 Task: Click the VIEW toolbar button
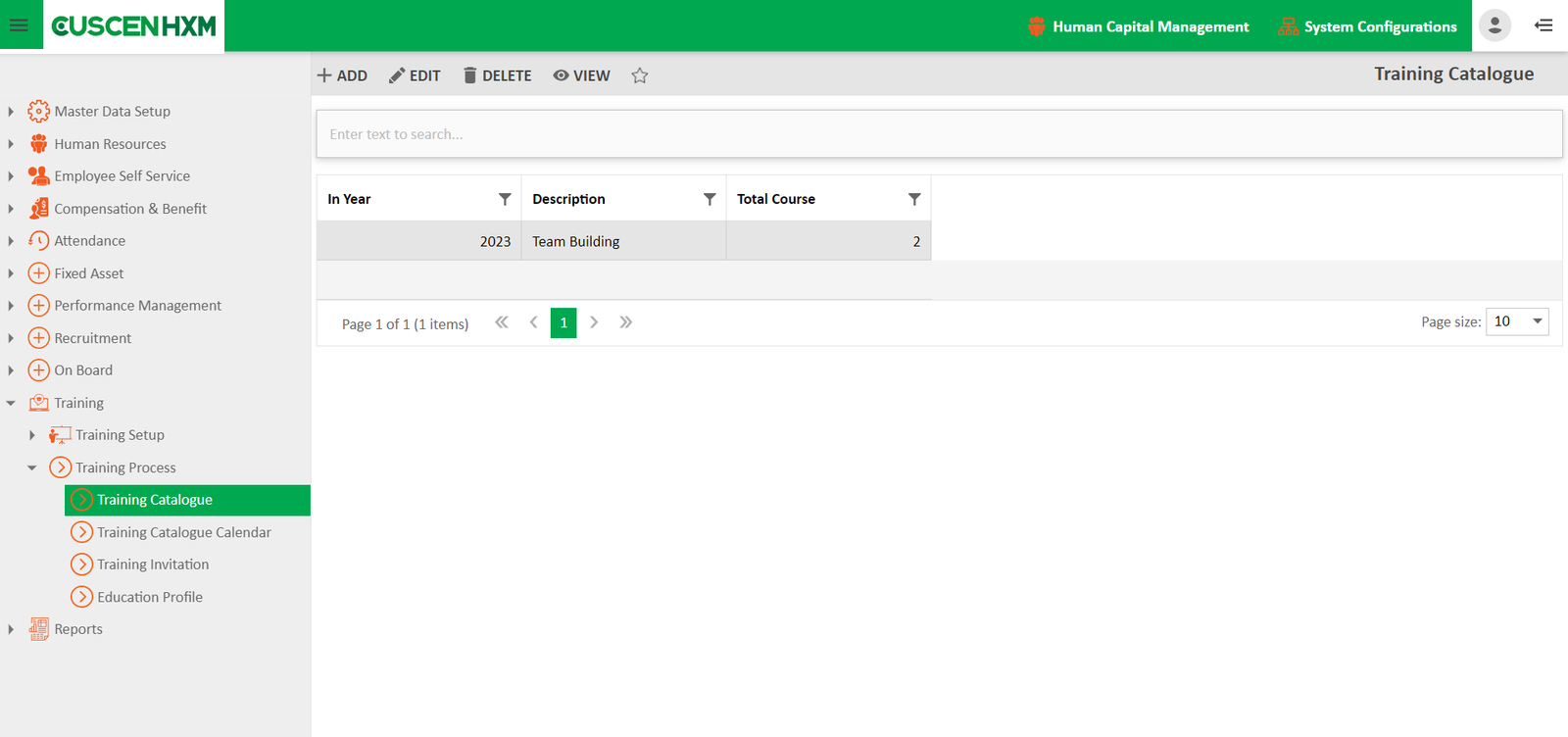(581, 75)
